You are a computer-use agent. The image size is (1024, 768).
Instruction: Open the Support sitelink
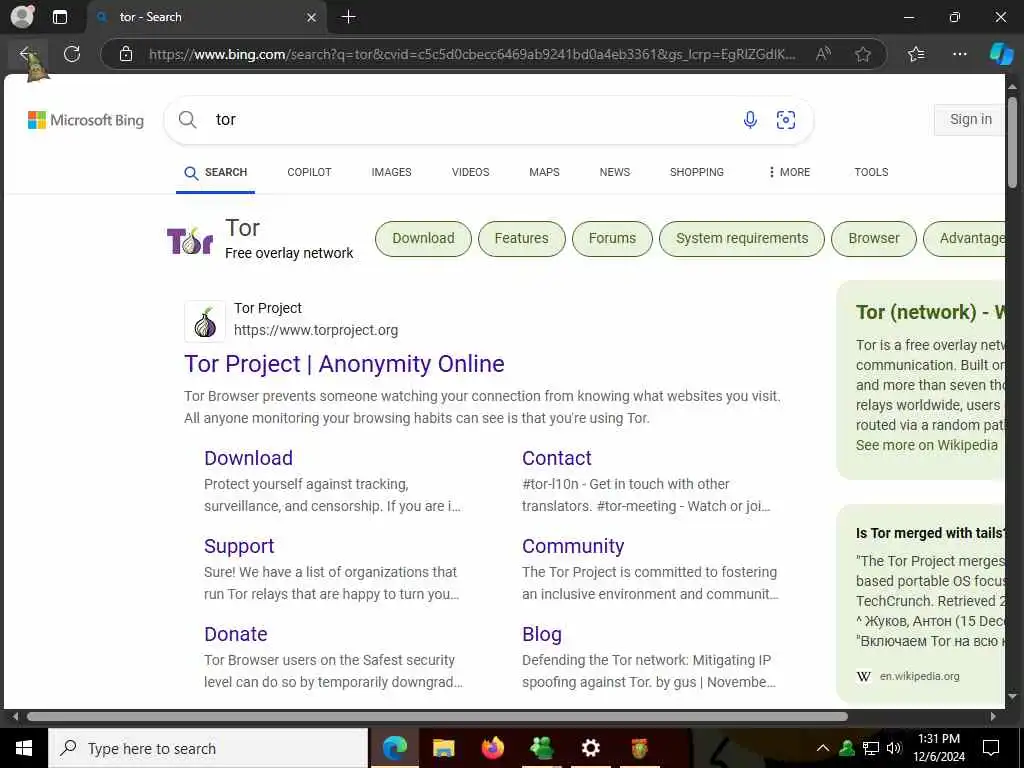click(239, 546)
